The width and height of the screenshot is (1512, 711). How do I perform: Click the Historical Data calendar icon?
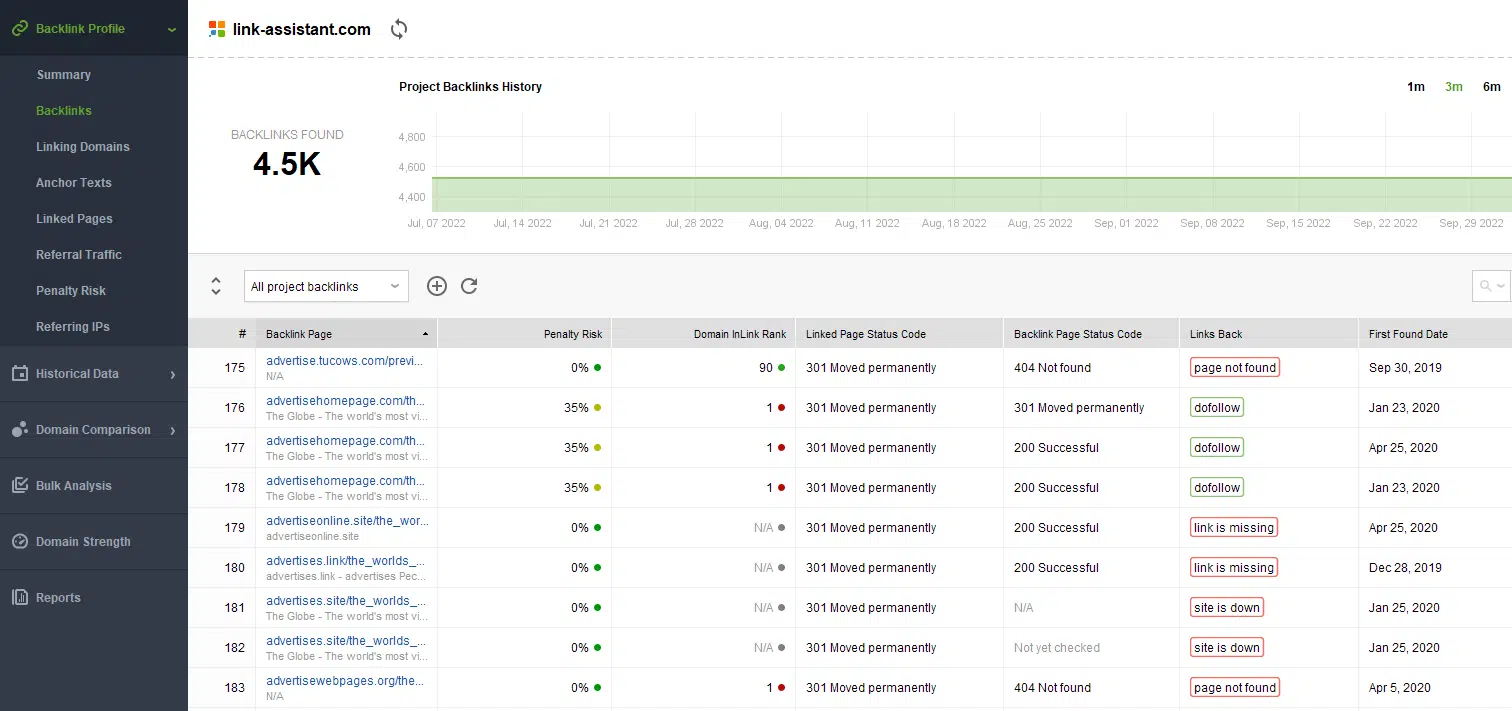coord(19,374)
